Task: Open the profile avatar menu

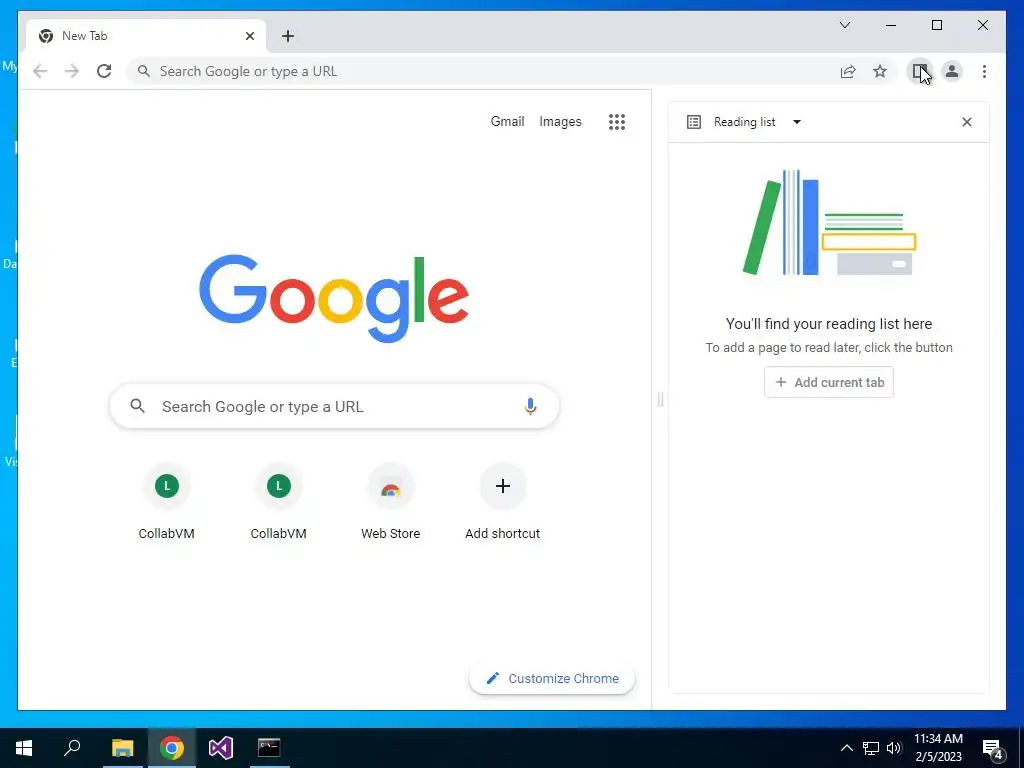Action: pyautogui.click(x=952, y=71)
